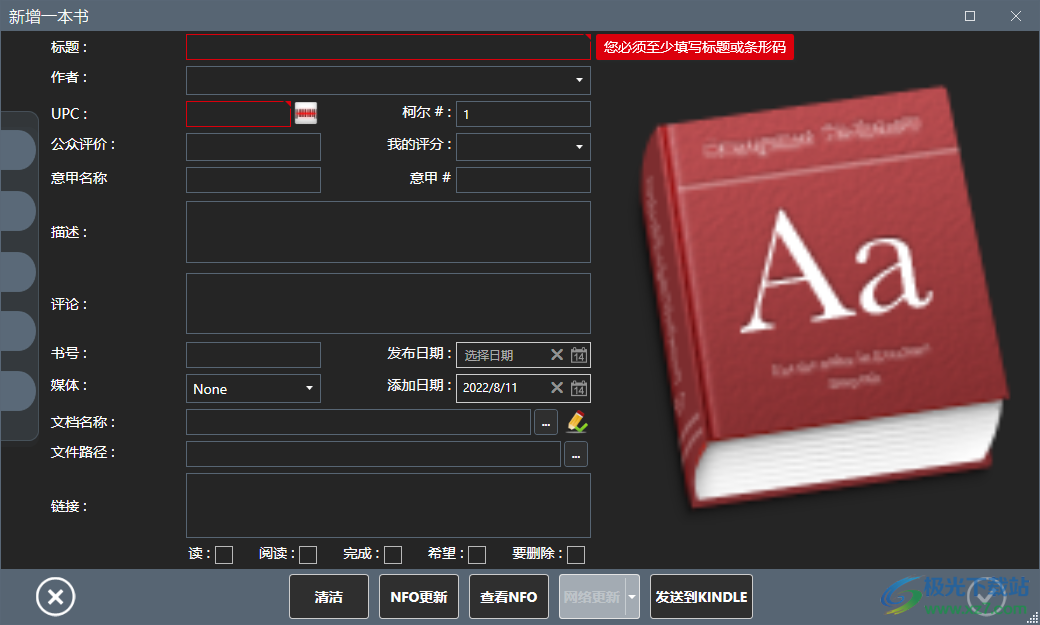The height and width of the screenshot is (625, 1040).
Task: Clear the 发布日期 field with the X icon
Action: (x=557, y=354)
